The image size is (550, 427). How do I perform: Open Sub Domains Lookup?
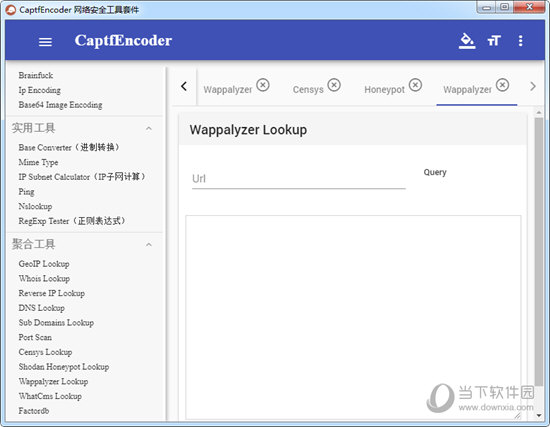[56, 323]
